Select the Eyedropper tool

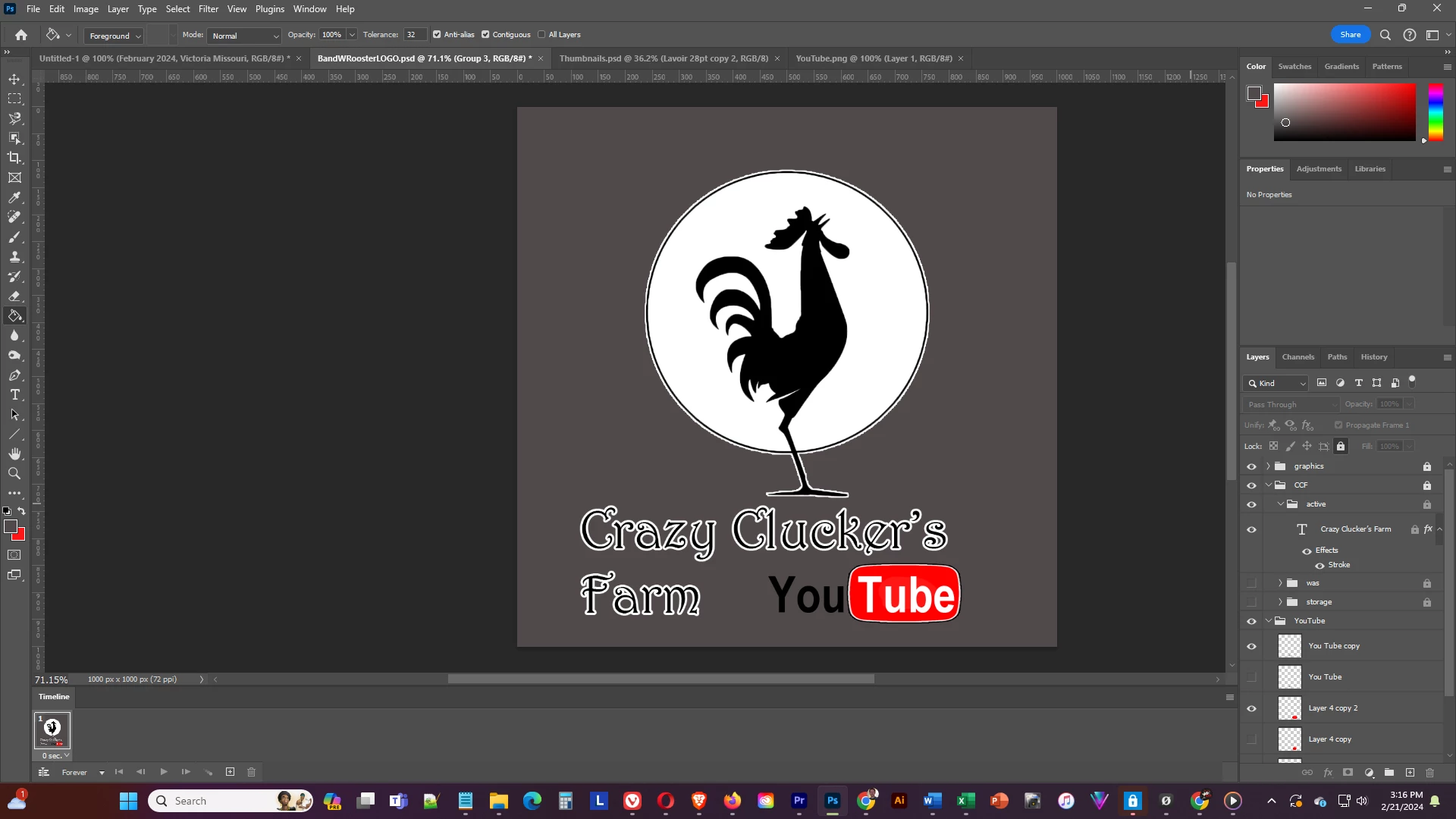coord(14,198)
